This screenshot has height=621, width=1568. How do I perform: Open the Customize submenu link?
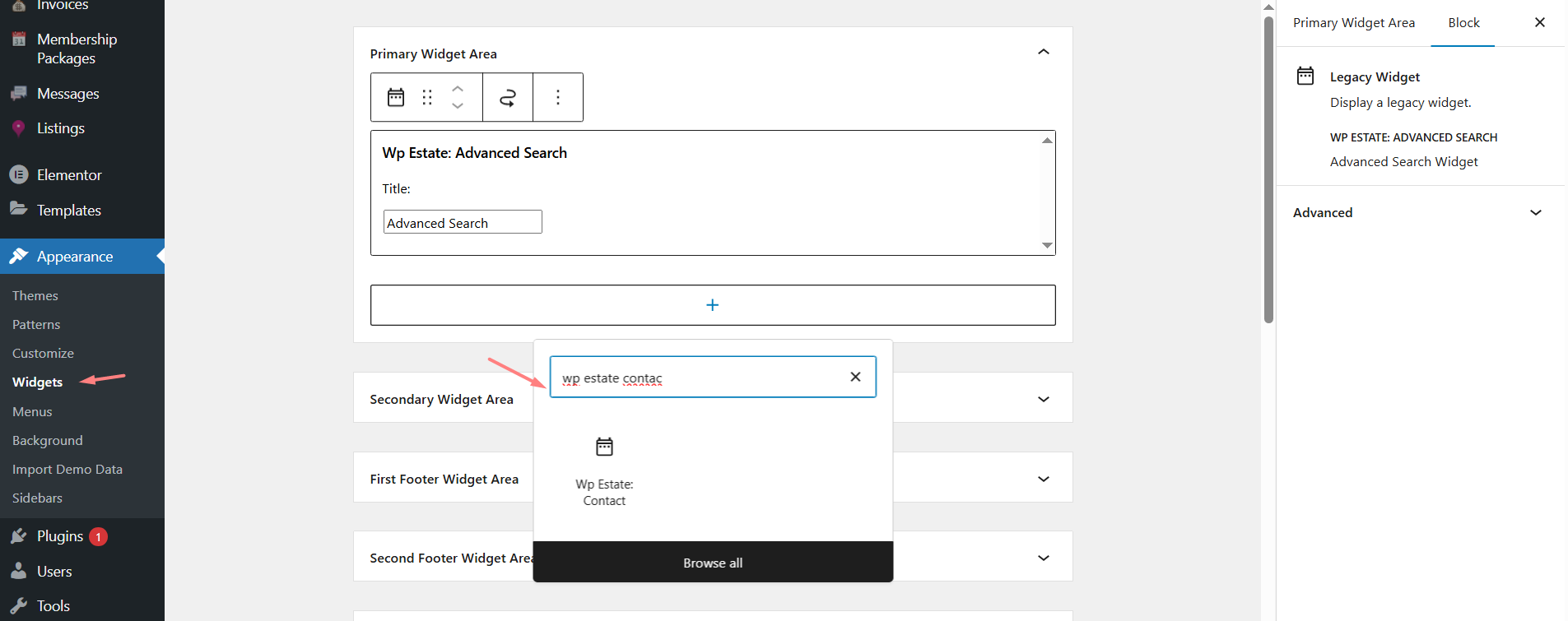(43, 354)
